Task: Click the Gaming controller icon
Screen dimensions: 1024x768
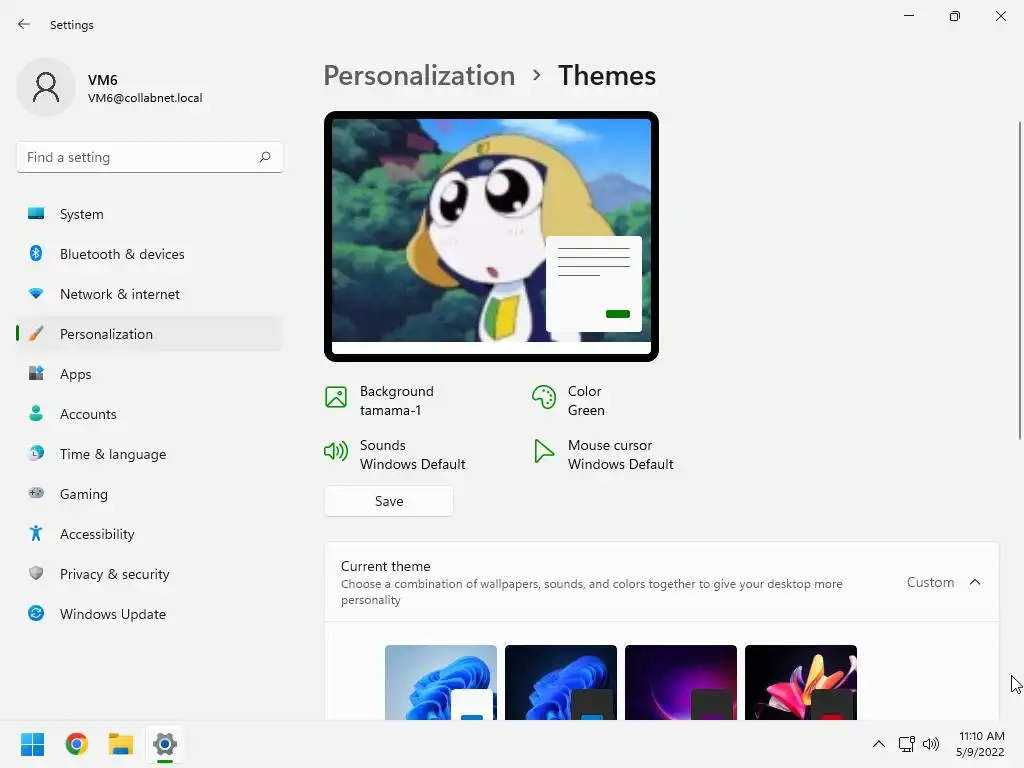Action: click(x=36, y=493)
